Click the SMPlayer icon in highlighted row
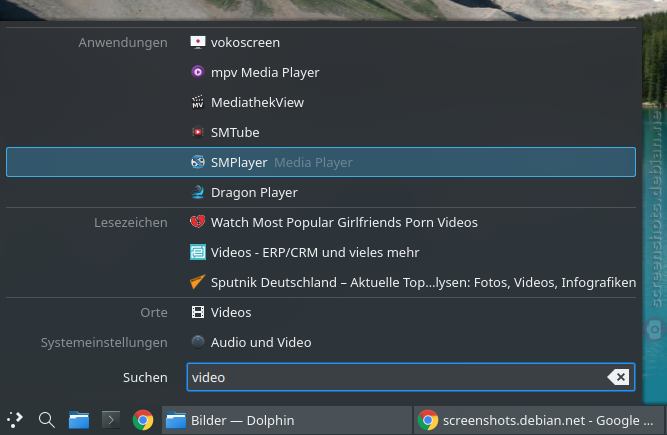Image resolution: width=667 pixels, height=435 pixels. coord(197,162)
